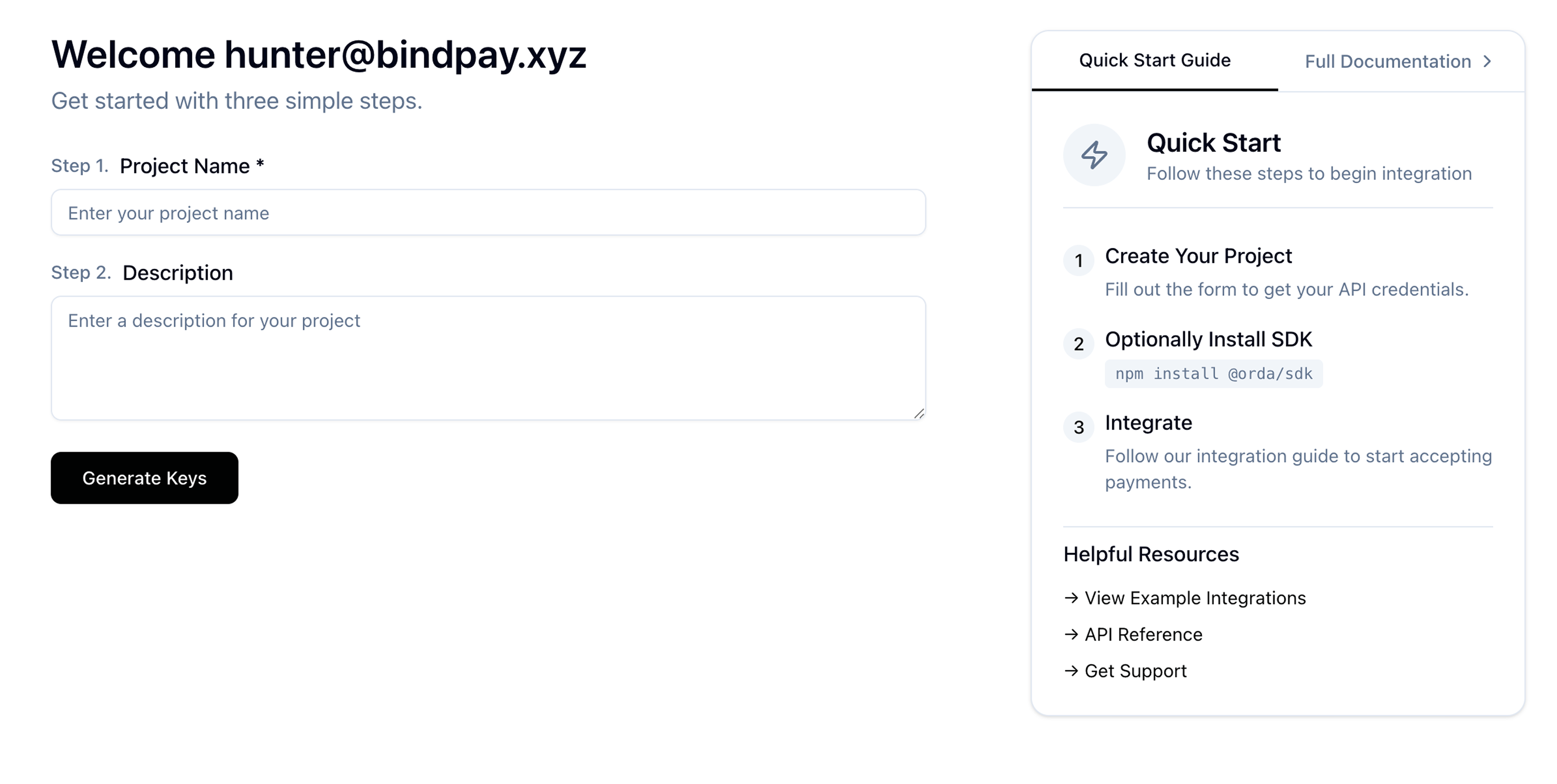Click the step 1 number badge
1557x784 pixels.
pos(1078,260)
